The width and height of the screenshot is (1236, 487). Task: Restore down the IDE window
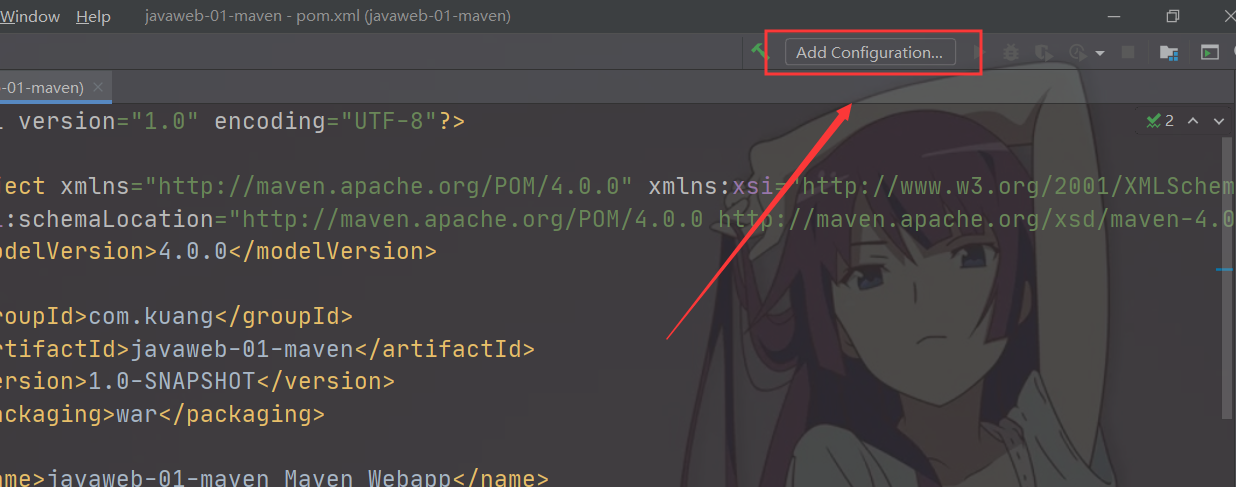(x=1173, y=16)
